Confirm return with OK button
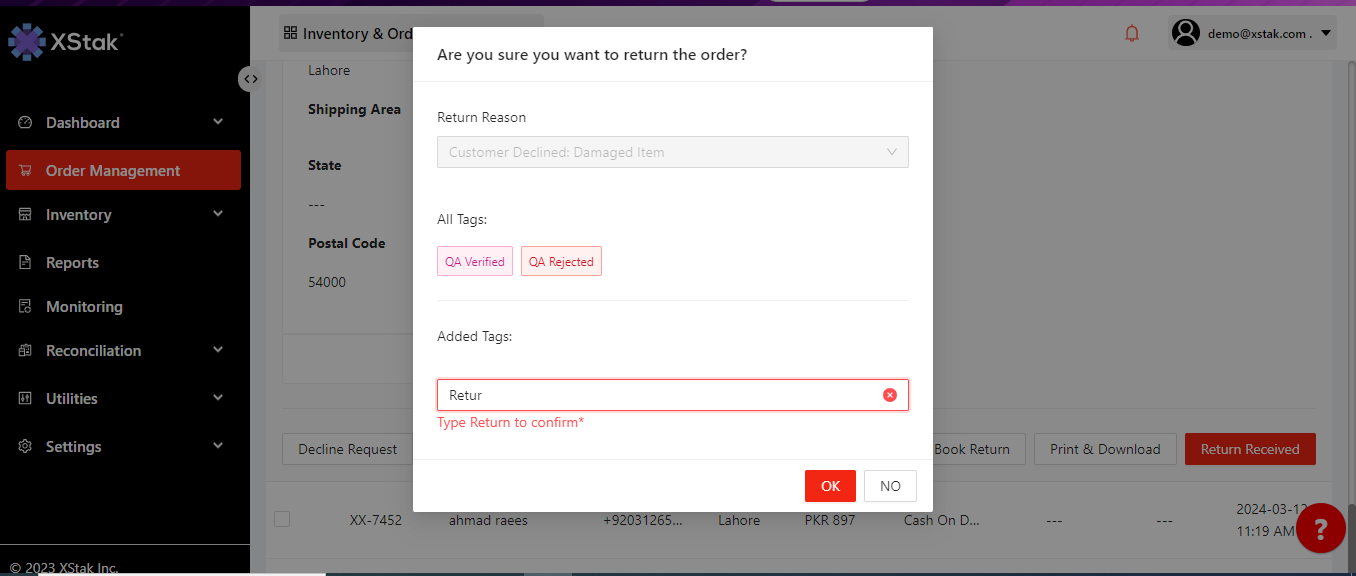The height and width of the screenshot is (576, 1356). pyautogui.click(x=830, y=486)
